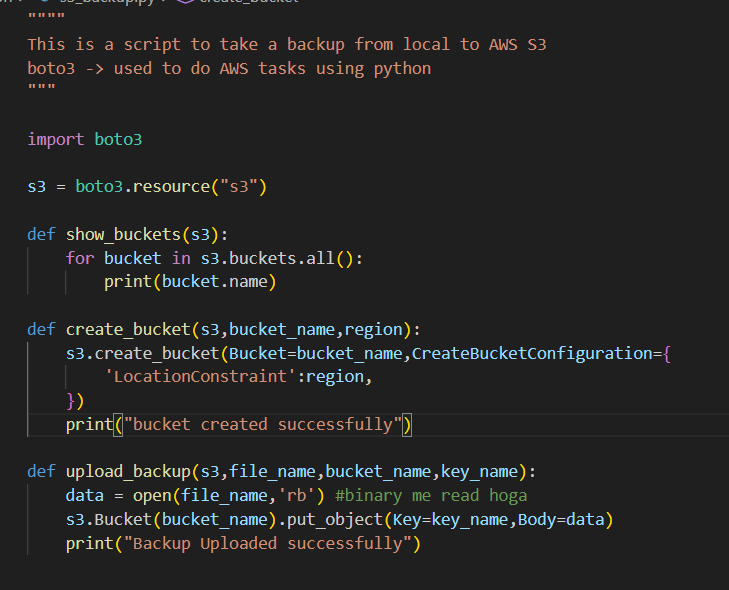
Task: Click the 'rb' mode string
Action: tap(296, 496)
